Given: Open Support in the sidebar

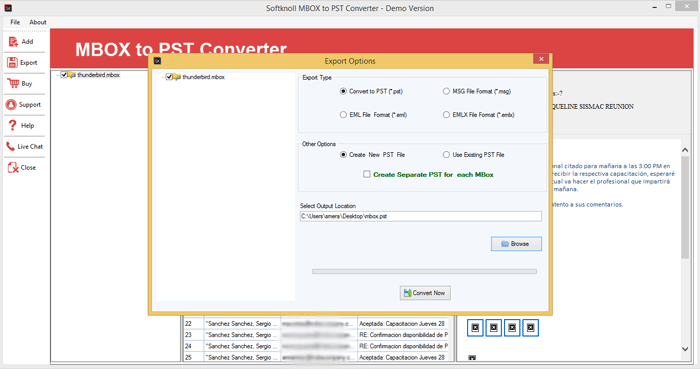Looking at the screenshot, I should [24, 104].
